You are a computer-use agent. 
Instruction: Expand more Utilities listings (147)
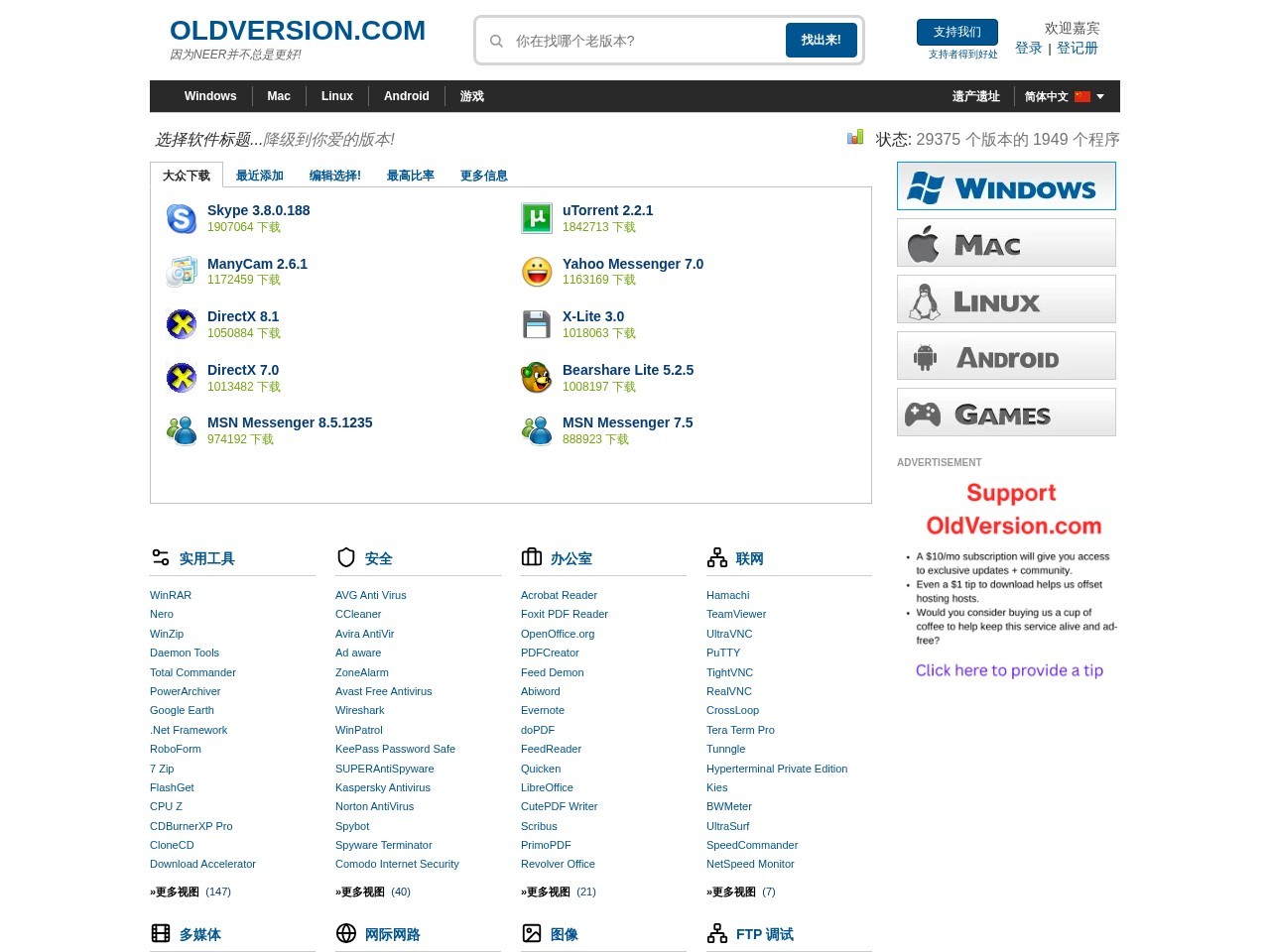[190, 892]
